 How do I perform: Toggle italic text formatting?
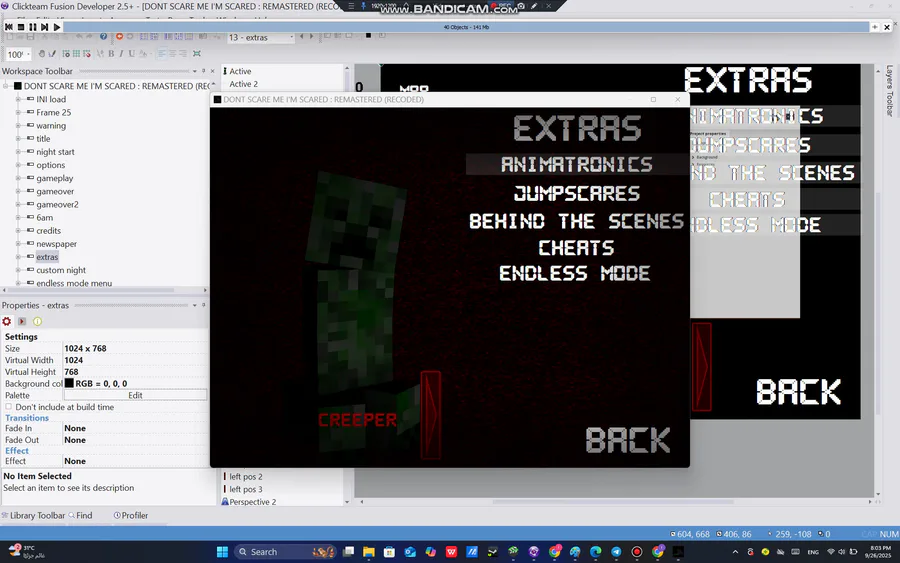(121, 54)
